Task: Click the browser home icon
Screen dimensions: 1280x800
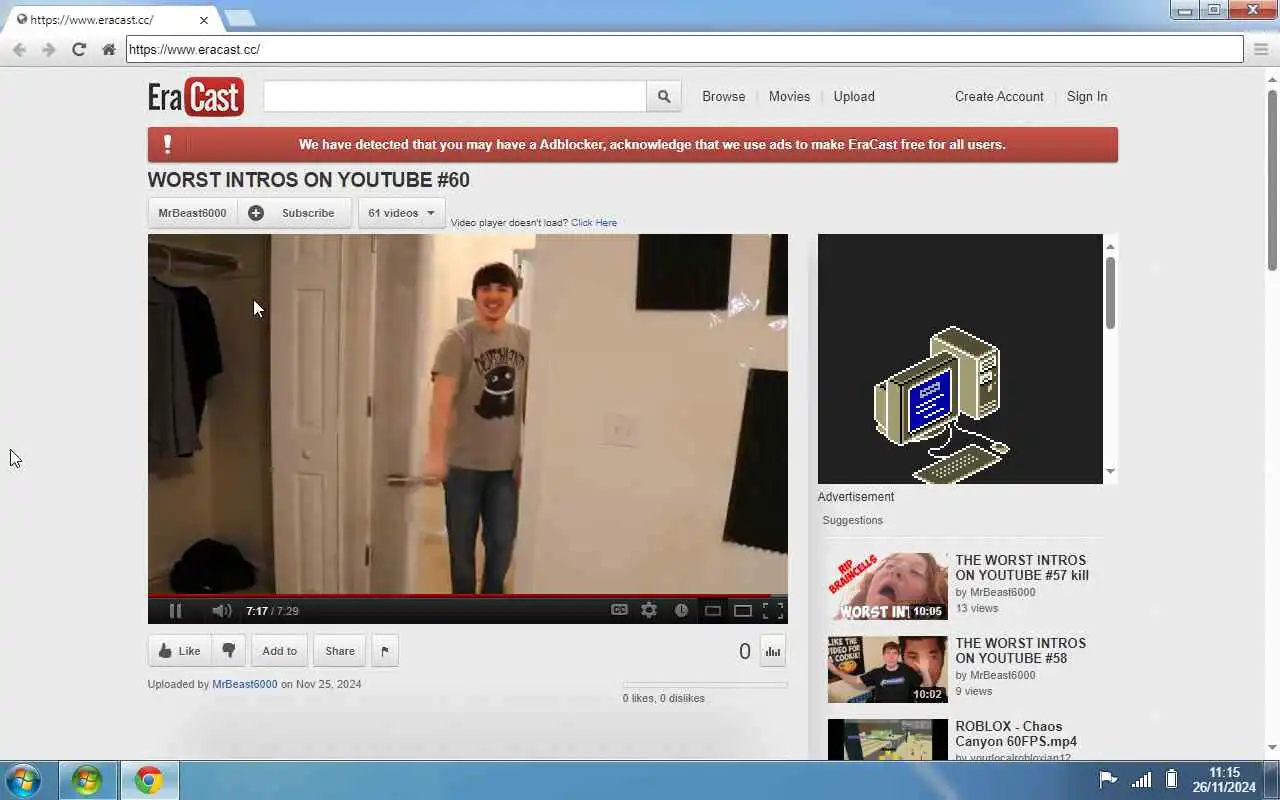Action: (109, 49)
